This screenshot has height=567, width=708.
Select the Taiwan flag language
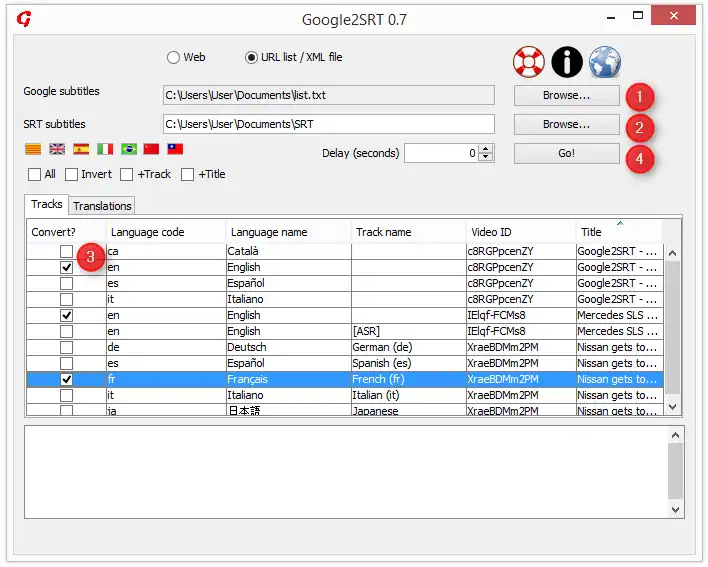[175, 149]
